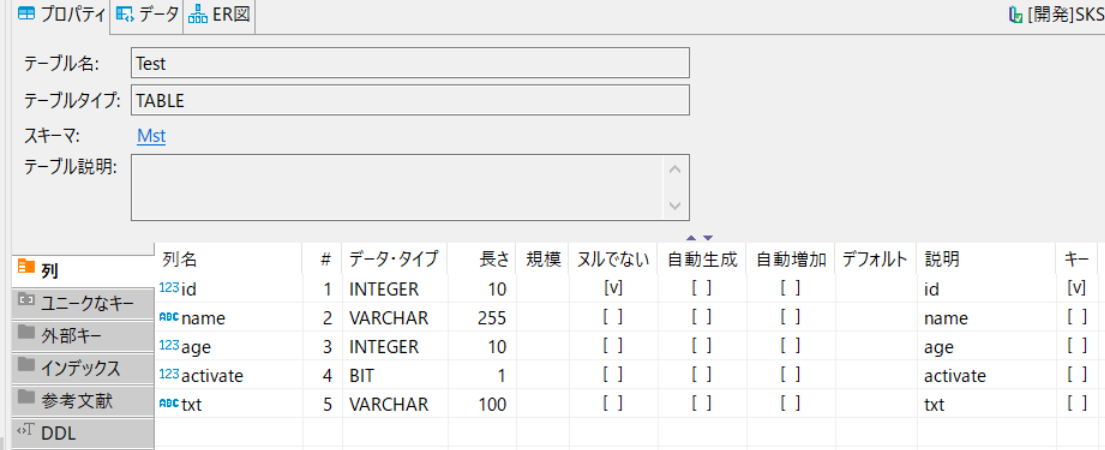Click inside the テーブル説明 text area
1105x450 pixels.
pos(398,187)
